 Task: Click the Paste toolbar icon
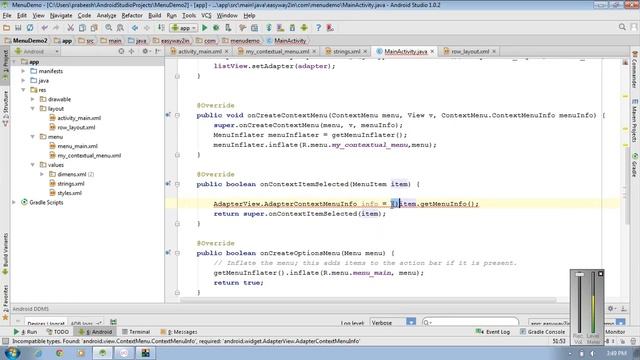coord(94,28)
